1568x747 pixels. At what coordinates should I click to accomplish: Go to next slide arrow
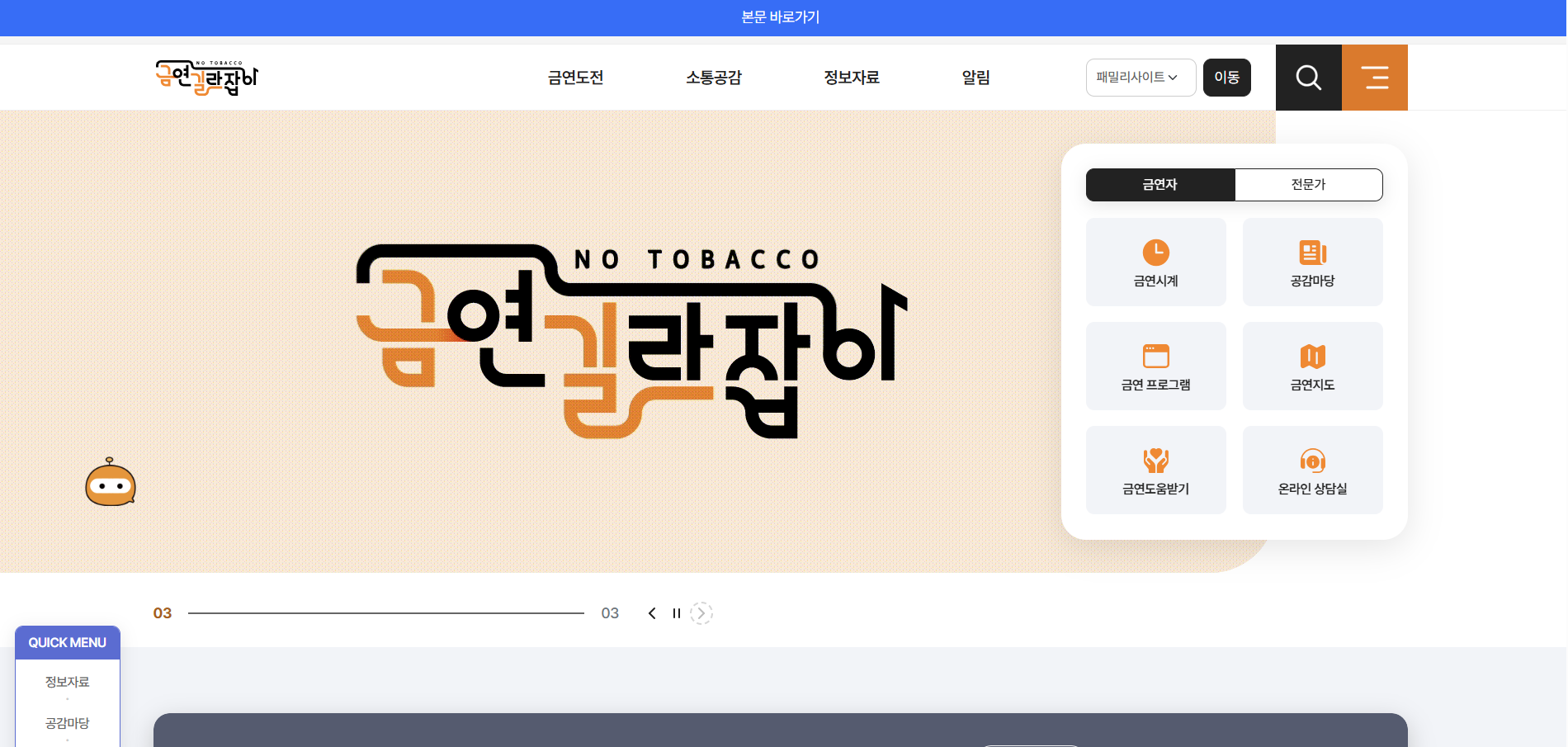coord(701,613)
